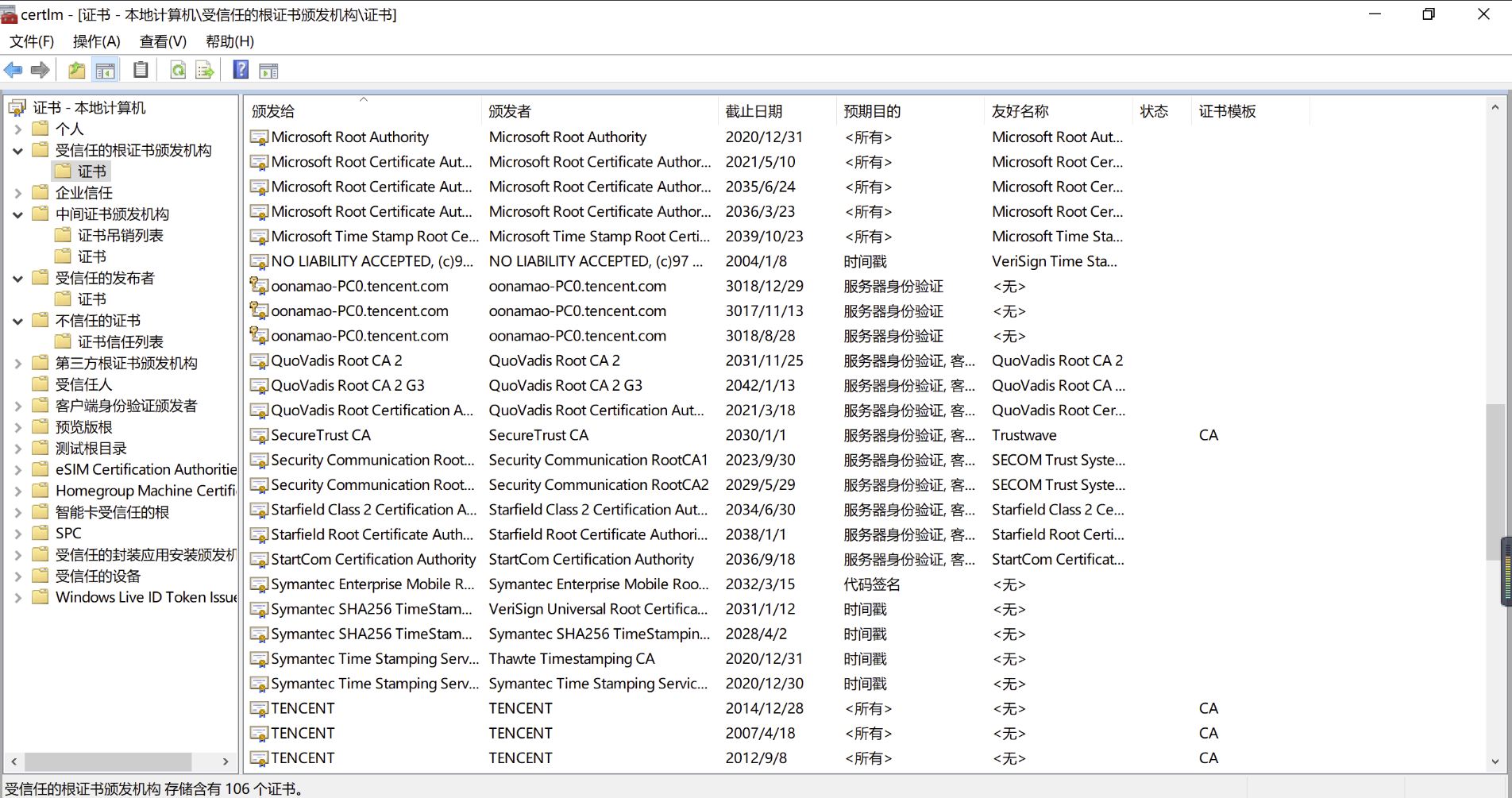This screenshot has height=798, width=1512.
Task: Click the 证书 - 本地计算机 root node icon
Action: [17, 107]
